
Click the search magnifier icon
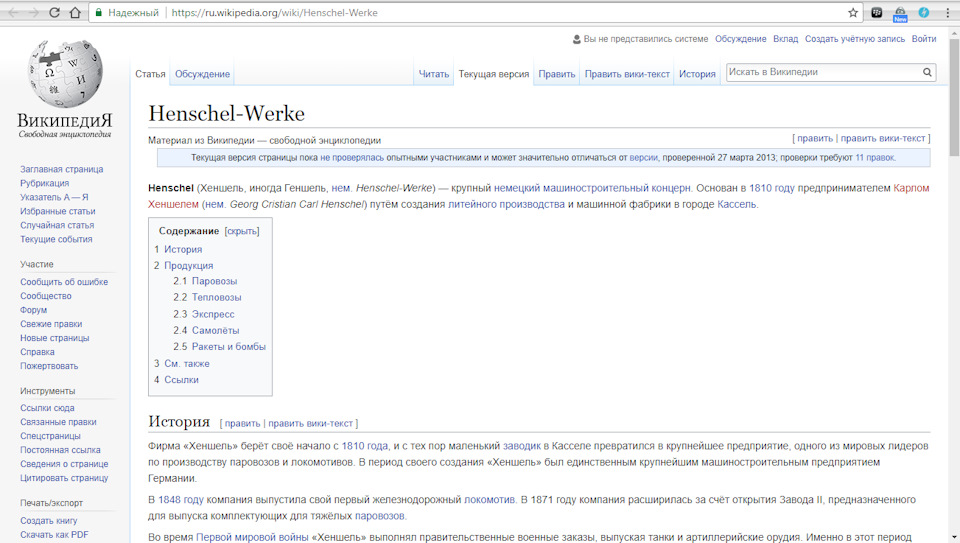click(x=927, y=72)
